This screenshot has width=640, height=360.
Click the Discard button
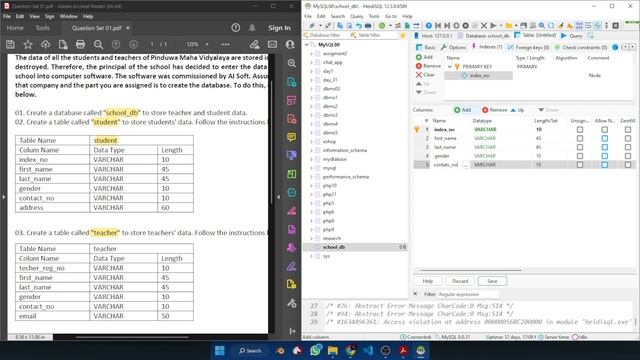(x=460, y=281)
